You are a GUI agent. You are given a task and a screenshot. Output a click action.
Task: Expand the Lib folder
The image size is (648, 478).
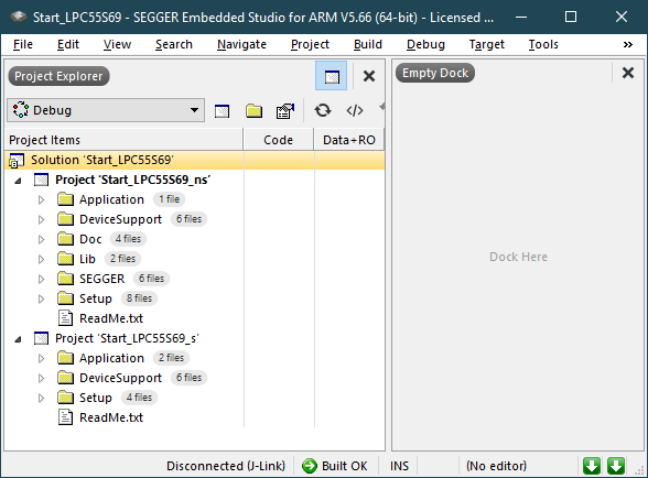point(41,259)
